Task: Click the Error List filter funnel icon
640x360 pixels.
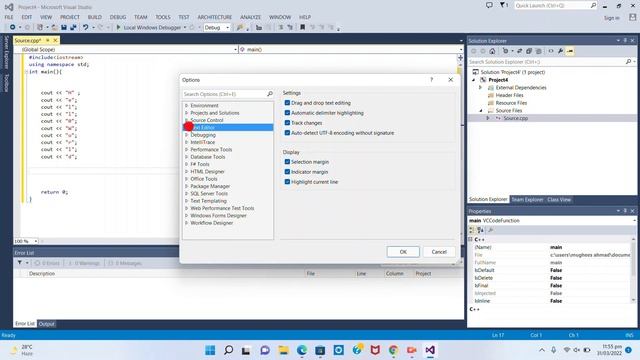Action: (20, 263)
